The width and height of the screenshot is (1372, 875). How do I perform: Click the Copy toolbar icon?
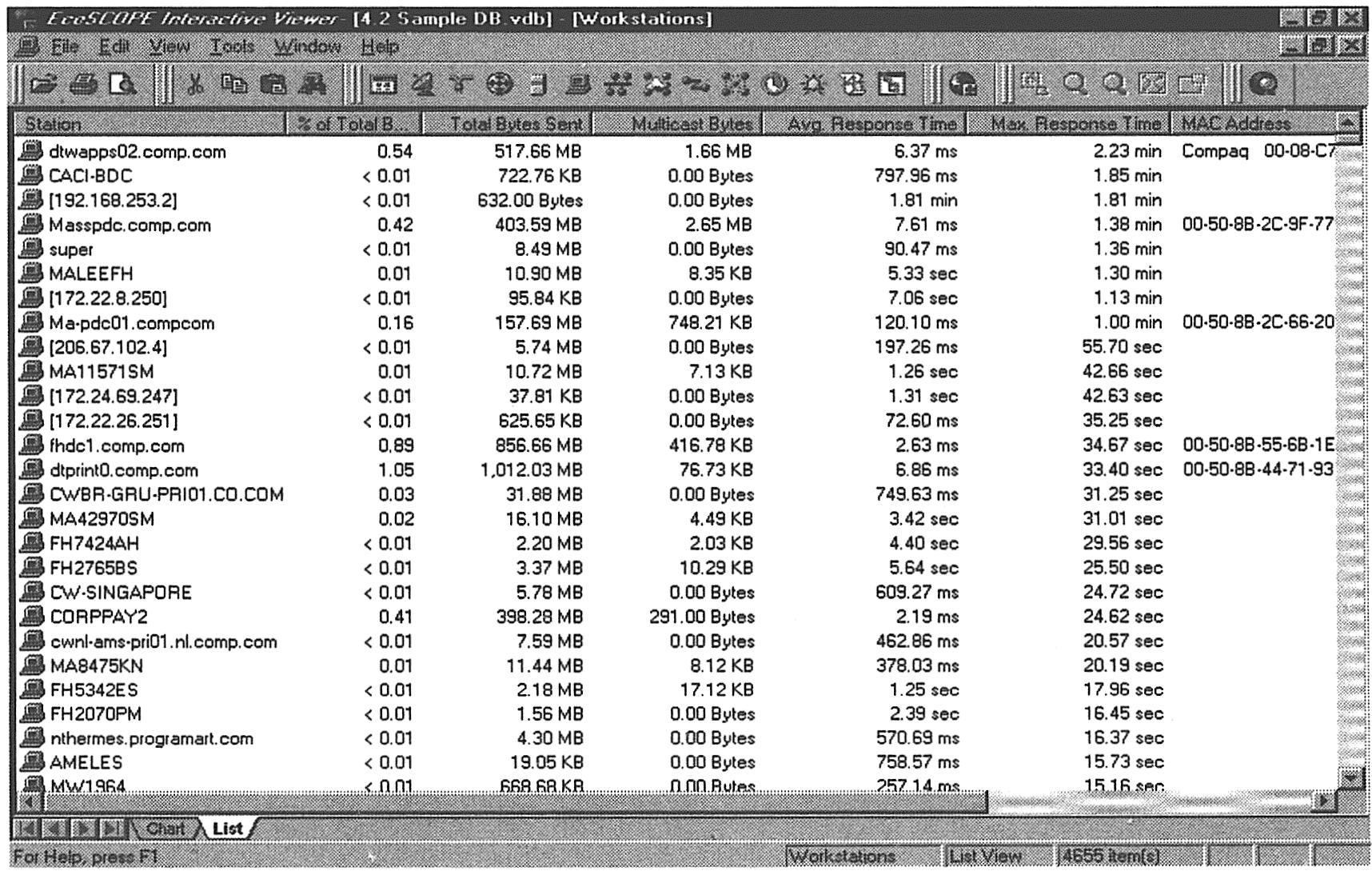(x=233, y=85)
